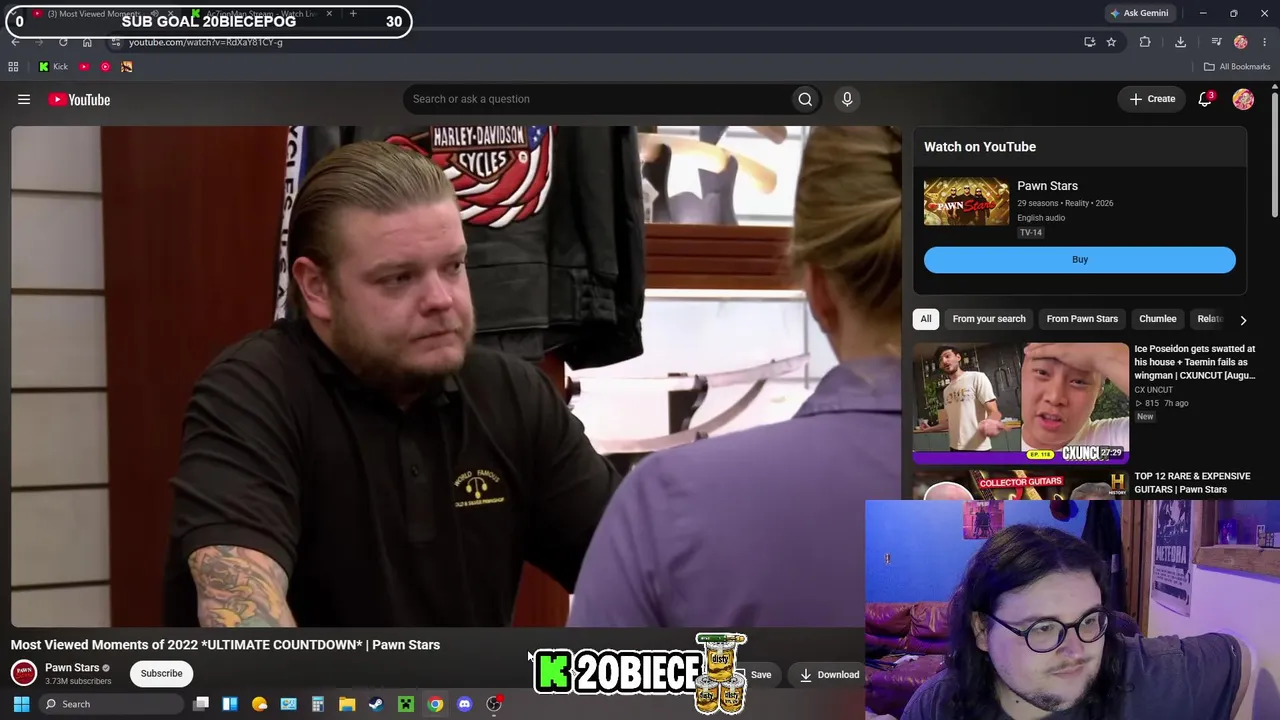This screenshot has height=720, width=1280.
Task: Open OBS Studio from the taskbar
Action: tap(494, 704)
